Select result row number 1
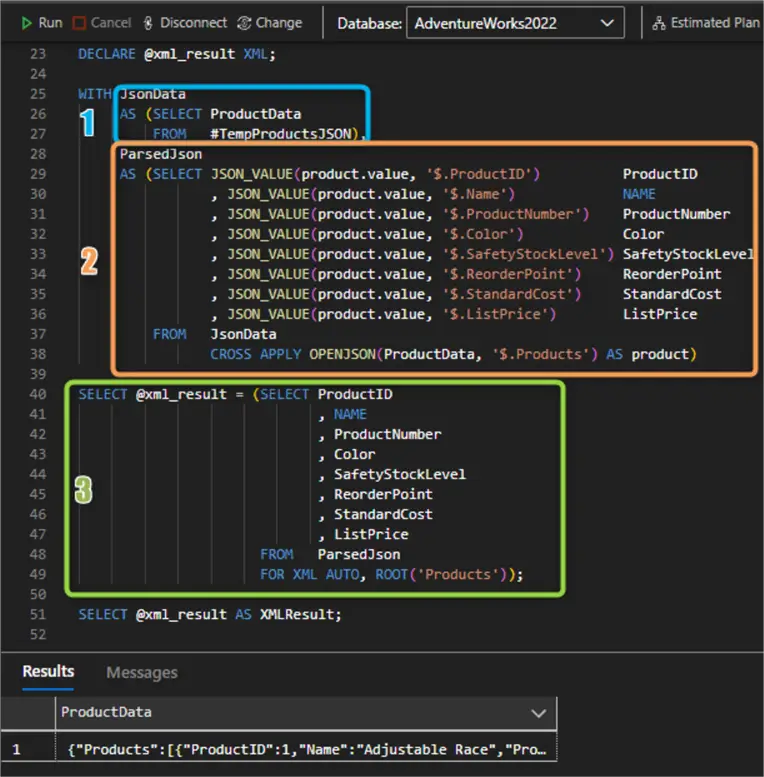This screenshot has height=777, width=764. pyautogui.click(x=17, y=749)
